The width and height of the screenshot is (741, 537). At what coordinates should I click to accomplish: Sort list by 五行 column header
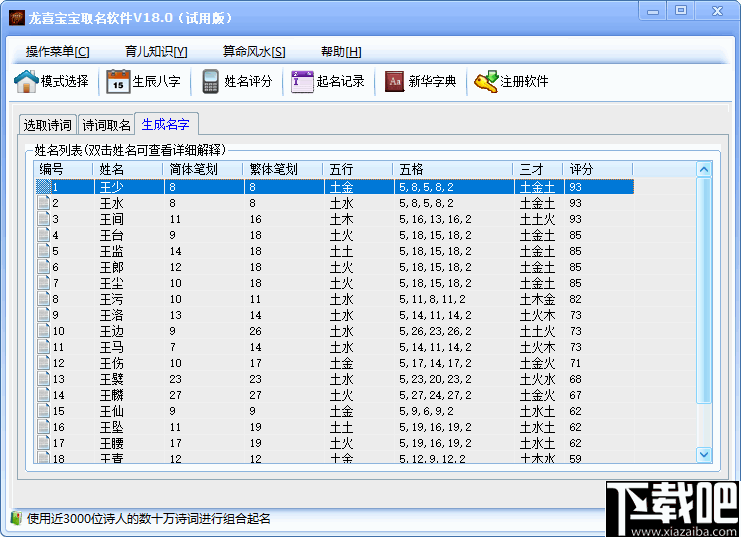(358, 169)
